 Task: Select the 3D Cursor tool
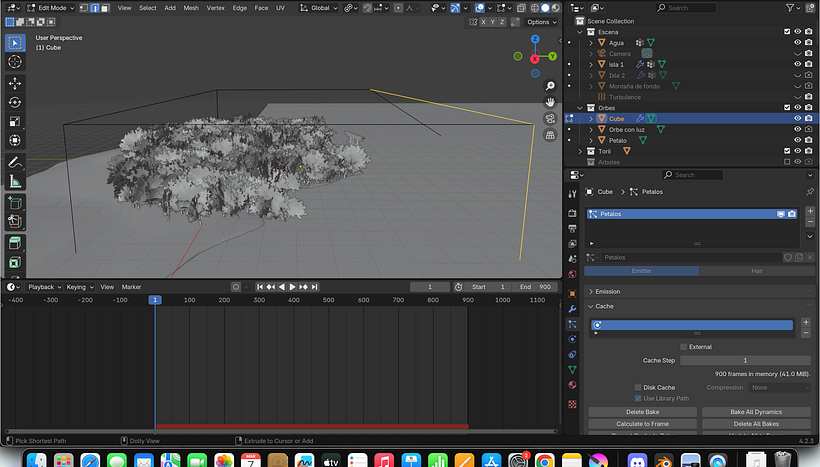(15, 62)
